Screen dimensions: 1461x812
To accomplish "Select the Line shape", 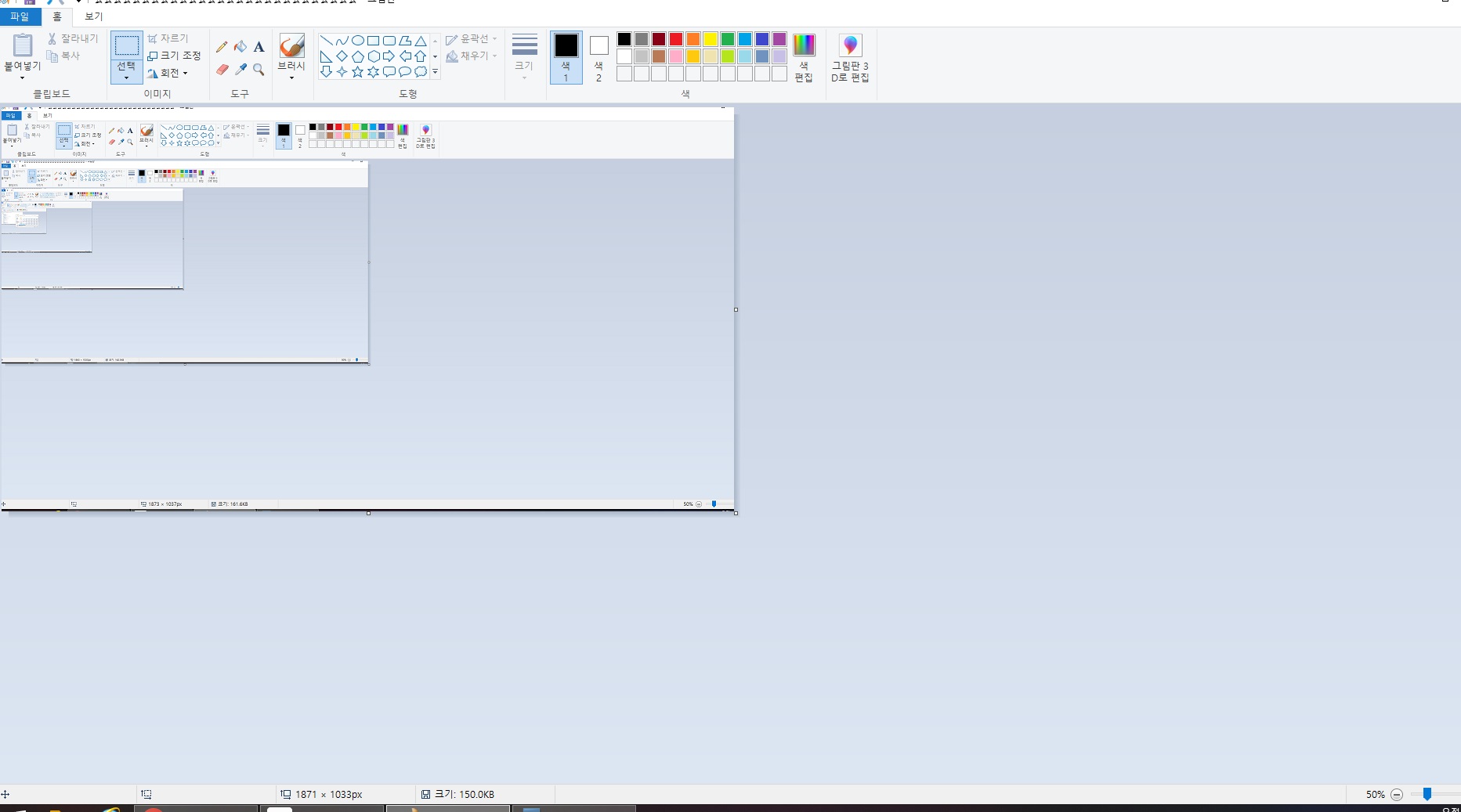I will [x=327, y=41].
